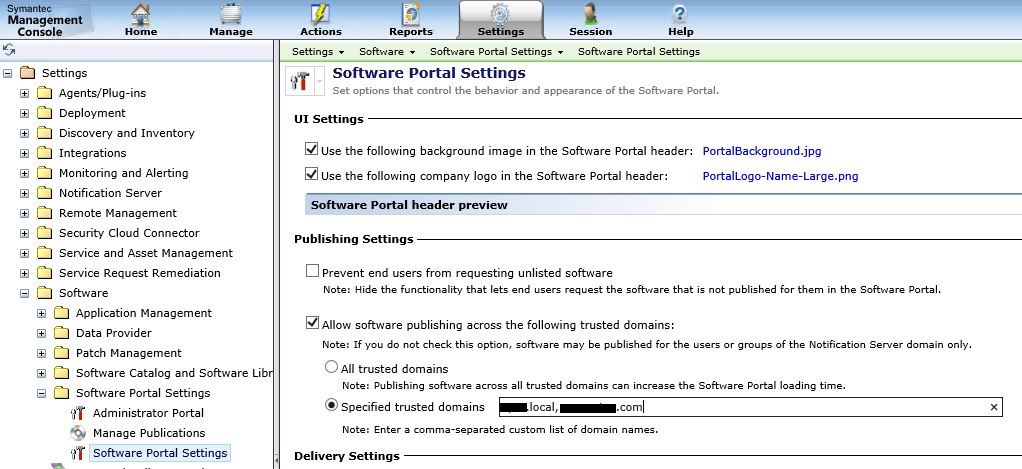Collapse the Software Portal Settings tree node
Screen dimensions: 1022x469
coord(41,393)
